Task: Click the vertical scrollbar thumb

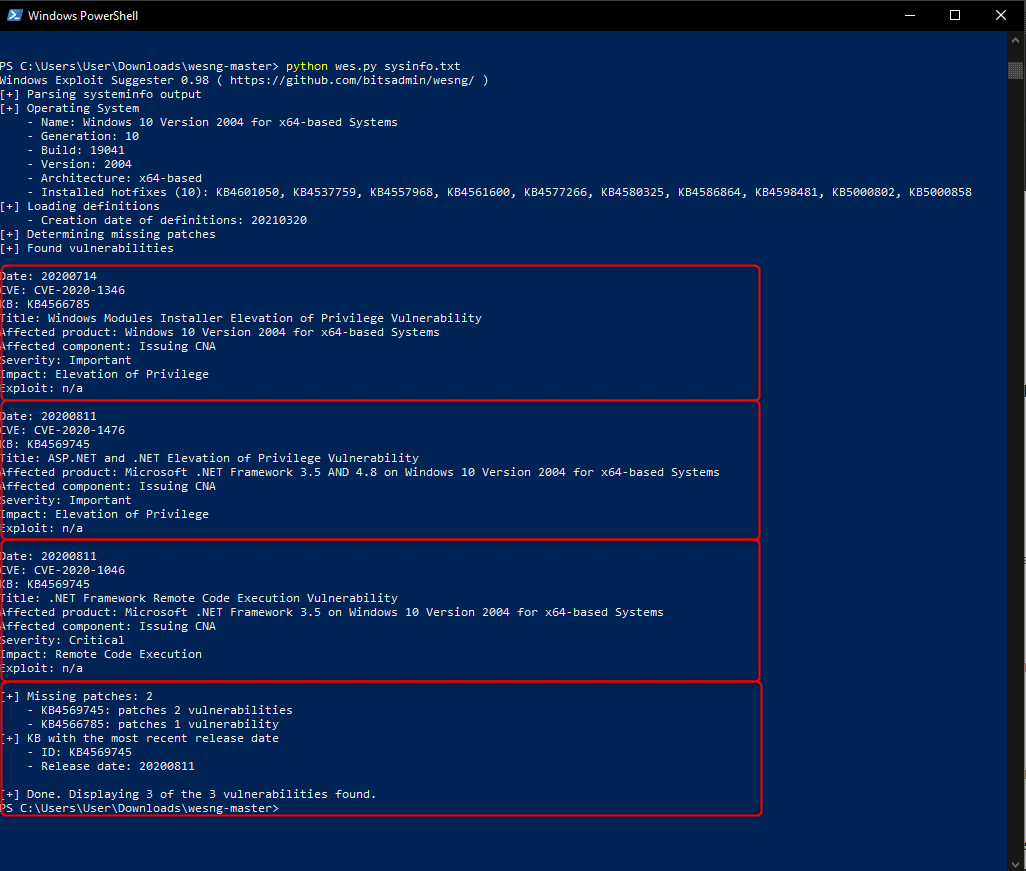Action: click(x=1016, y=69)
